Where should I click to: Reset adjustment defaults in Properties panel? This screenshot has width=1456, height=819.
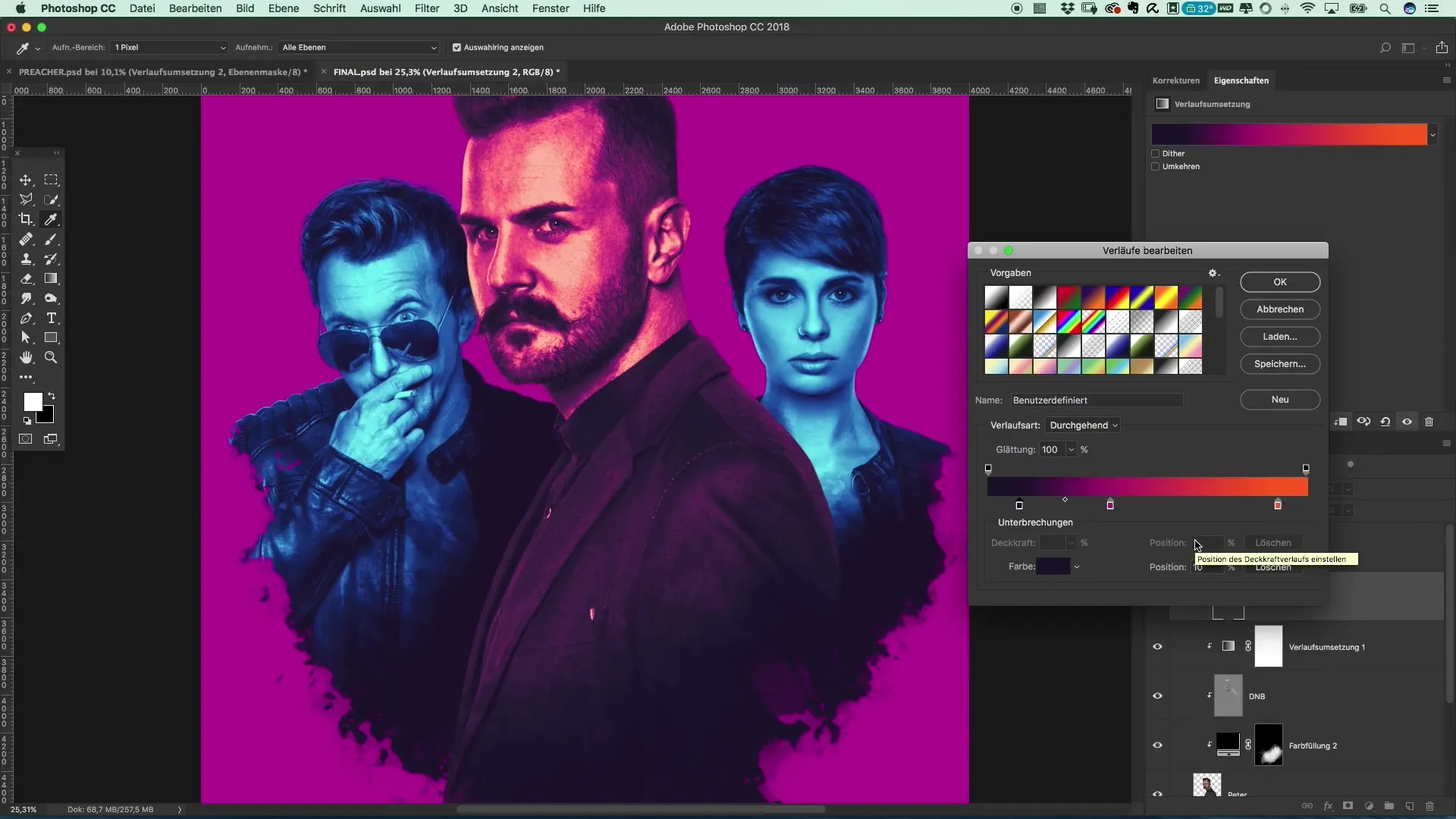click(1385, 422)
